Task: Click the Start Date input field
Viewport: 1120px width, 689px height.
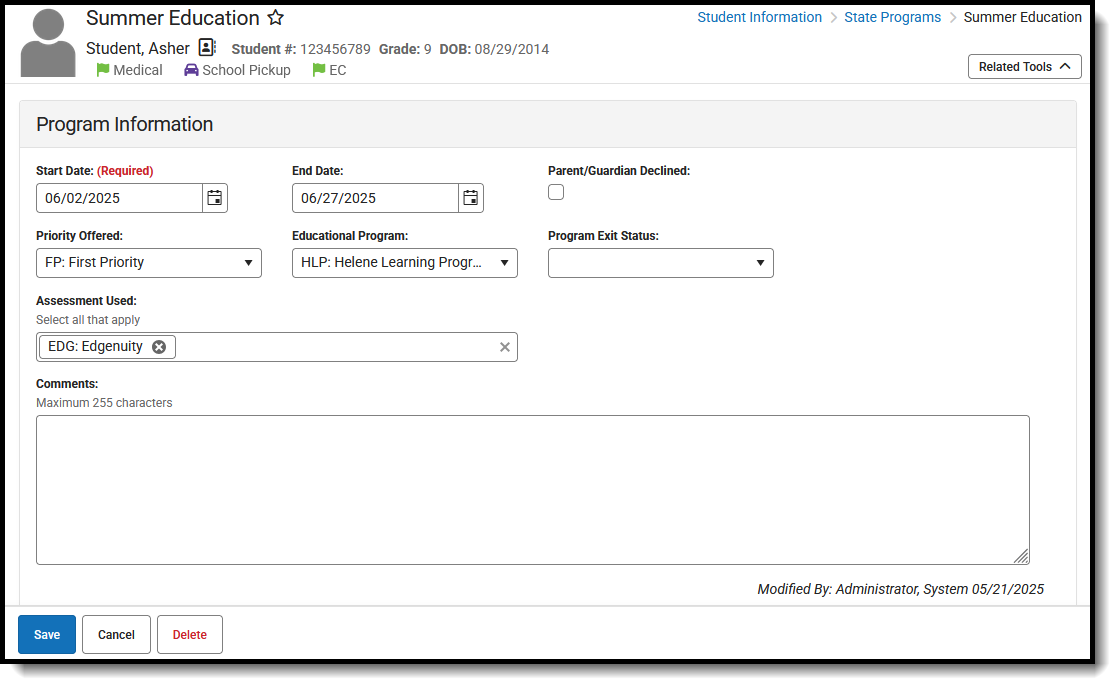Action: tap(119, 198)
